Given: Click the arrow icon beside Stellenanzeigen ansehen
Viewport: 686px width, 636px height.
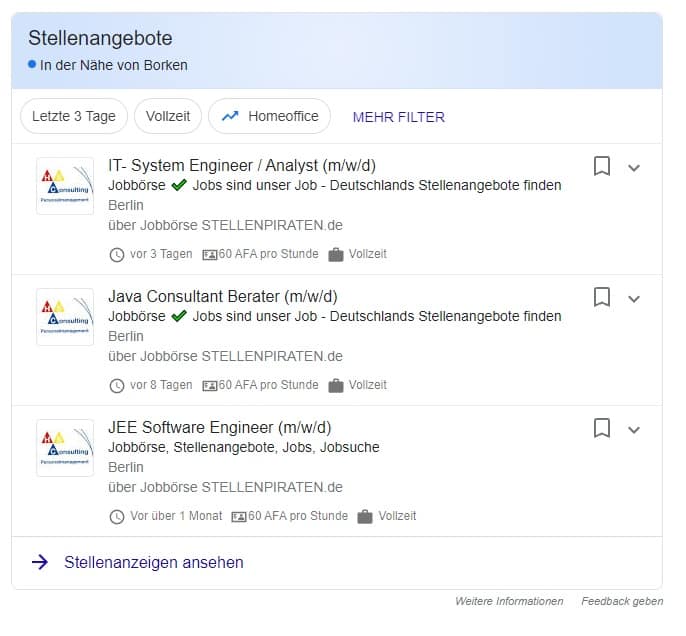Looking at the screenshot, I should (x=40, y=563).
